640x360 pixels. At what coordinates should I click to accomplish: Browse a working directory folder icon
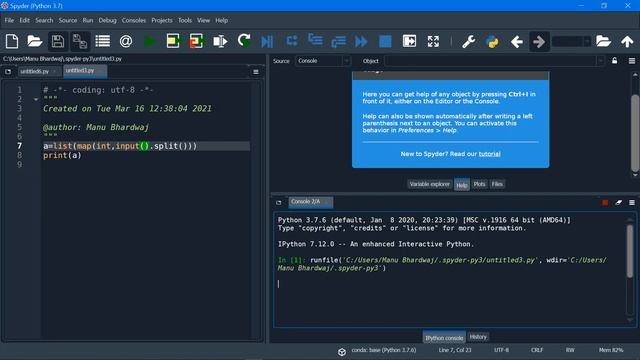pos(603,41)
